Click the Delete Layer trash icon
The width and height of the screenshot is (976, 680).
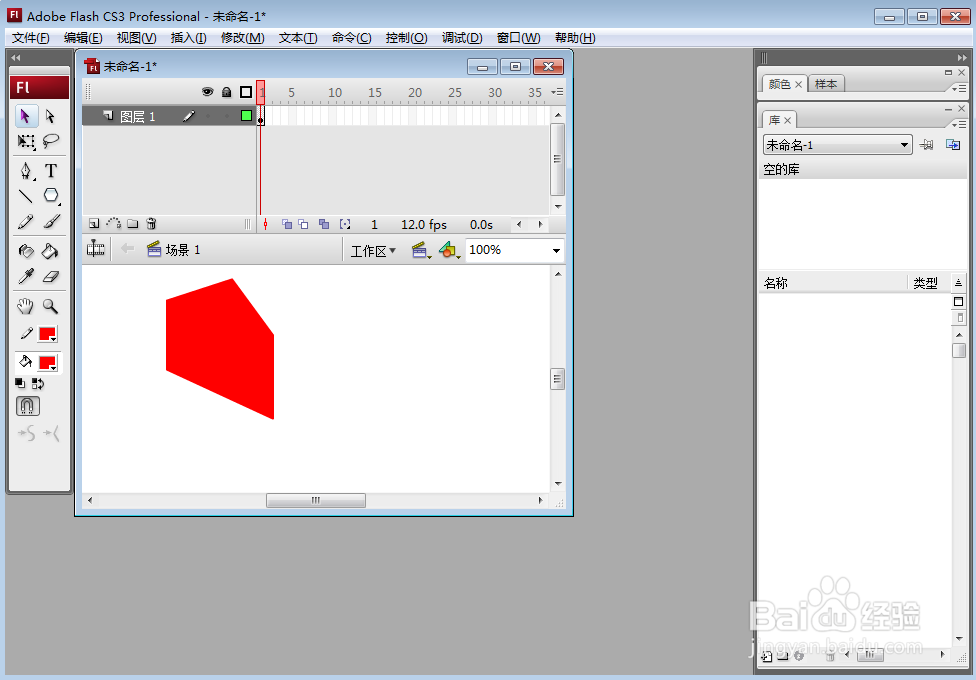pos(151,224)
